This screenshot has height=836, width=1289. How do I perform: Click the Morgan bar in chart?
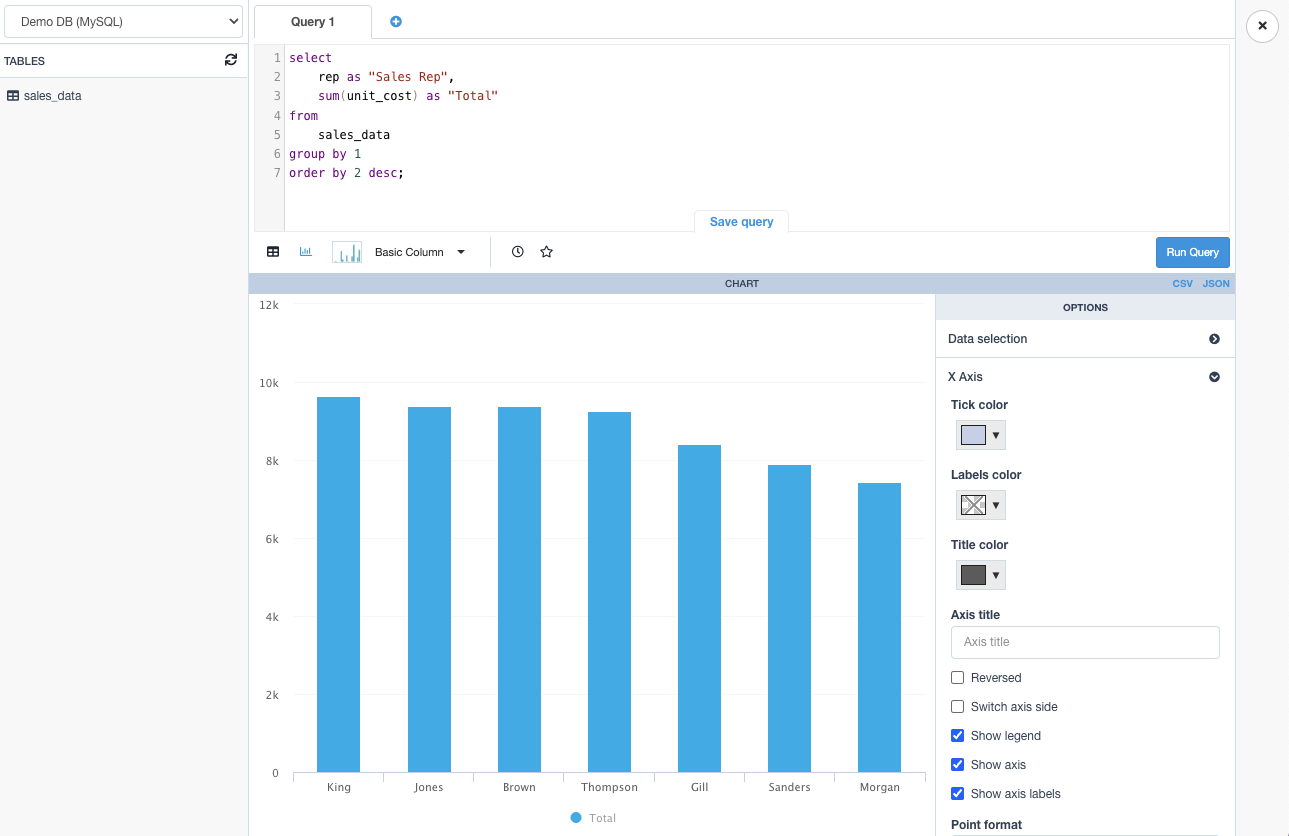pyautogui.click(x=879, y=628)
